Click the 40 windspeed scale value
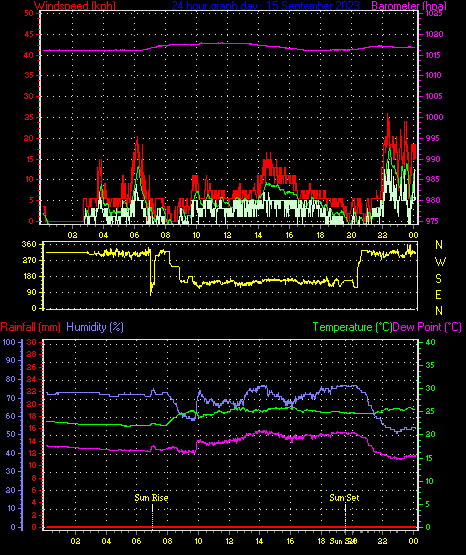 pos(29,55)
